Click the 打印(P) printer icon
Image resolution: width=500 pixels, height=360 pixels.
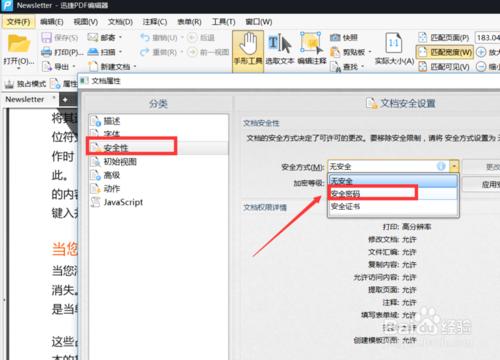click(x=46, y=52)
